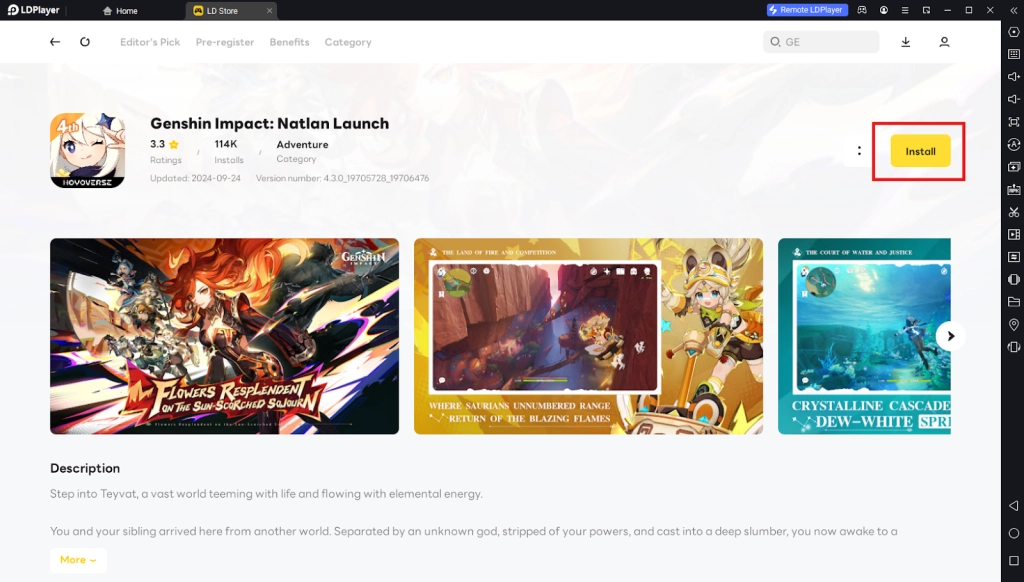Open emulator settings hexagon icon

click(x=1014, y=32)
